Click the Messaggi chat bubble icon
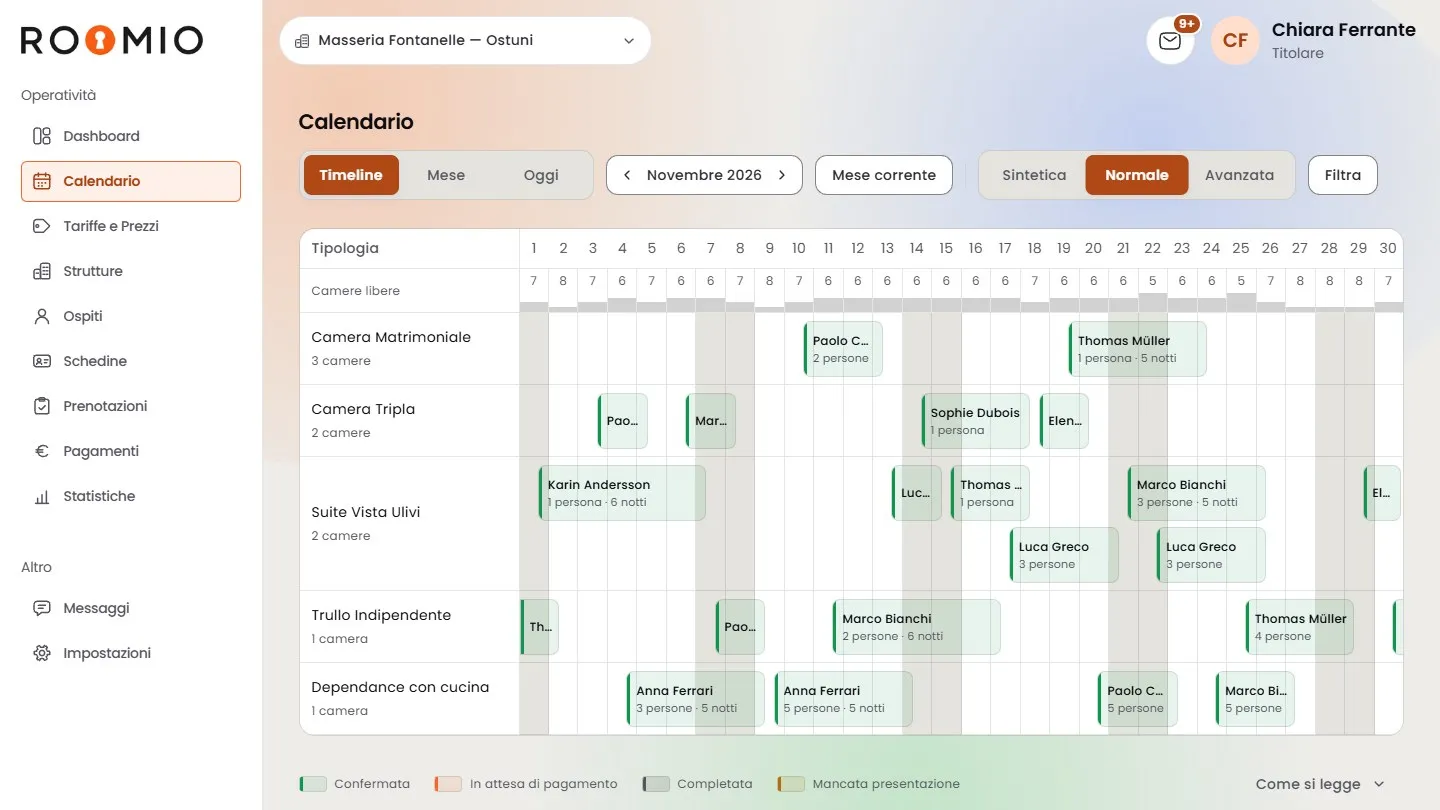This screenshot has height=810, width=1440. pos(42,608)
